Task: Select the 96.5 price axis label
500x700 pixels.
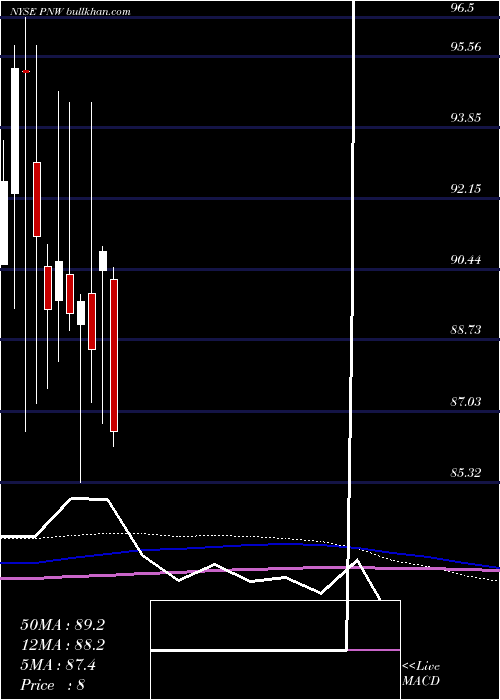Action: [462, 8]
